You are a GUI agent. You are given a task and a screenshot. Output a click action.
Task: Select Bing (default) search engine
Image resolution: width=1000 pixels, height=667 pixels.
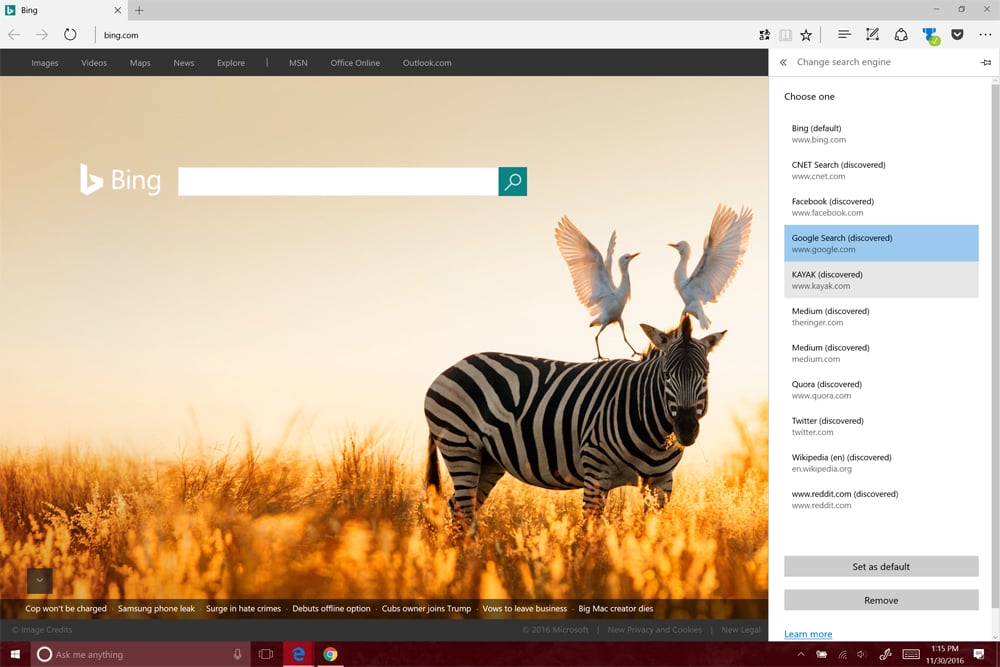(x=881, y=133)
